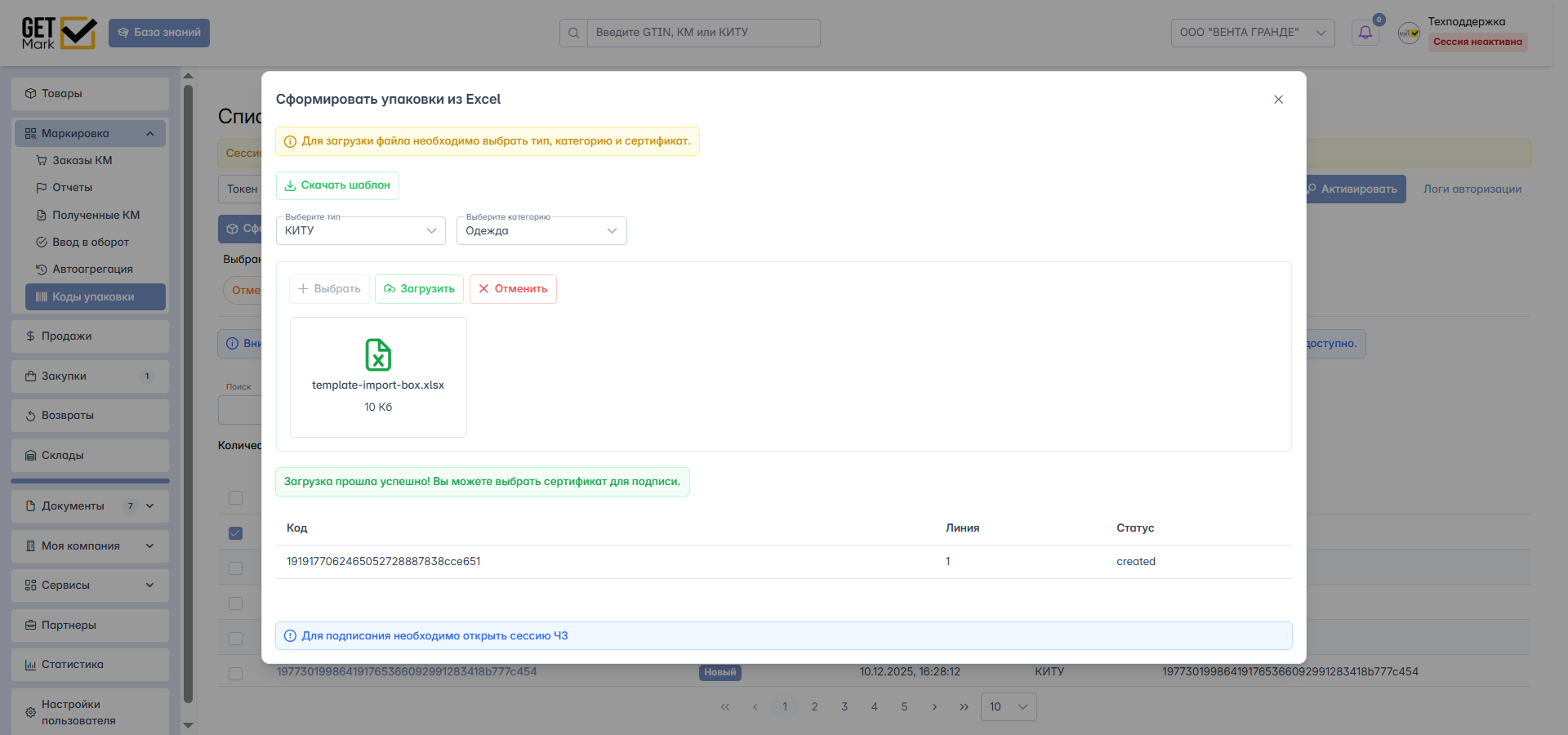Open Полученные КМ in the sidebar
This screenshot has width=1568, height=735.
click(x=95, y=216)
